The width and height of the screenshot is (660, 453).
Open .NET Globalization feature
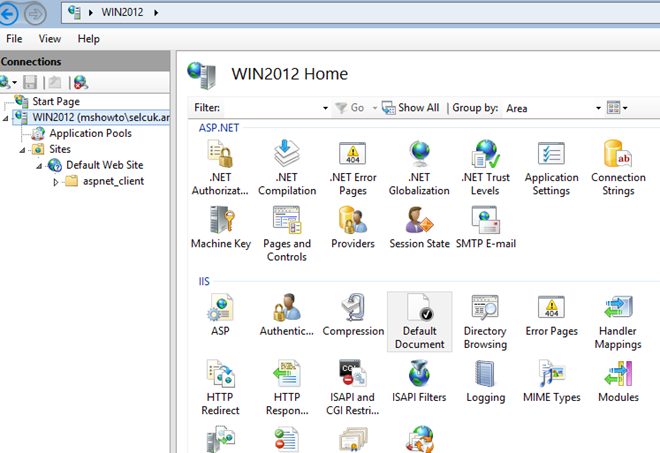[419, 168]
